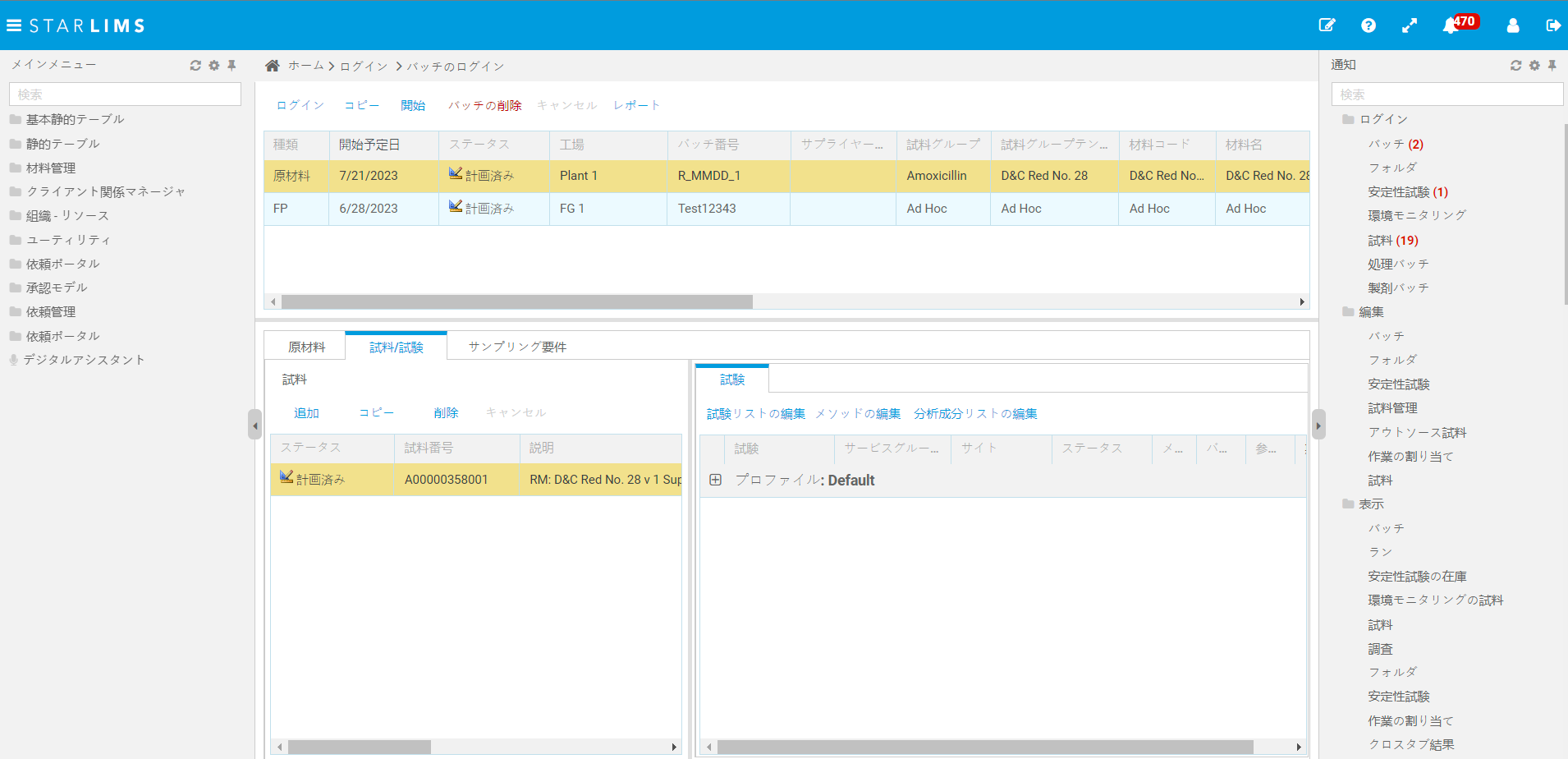Collapse the left main menu panel
This screenshot has width=1568, height=759.
pos(254,425)
